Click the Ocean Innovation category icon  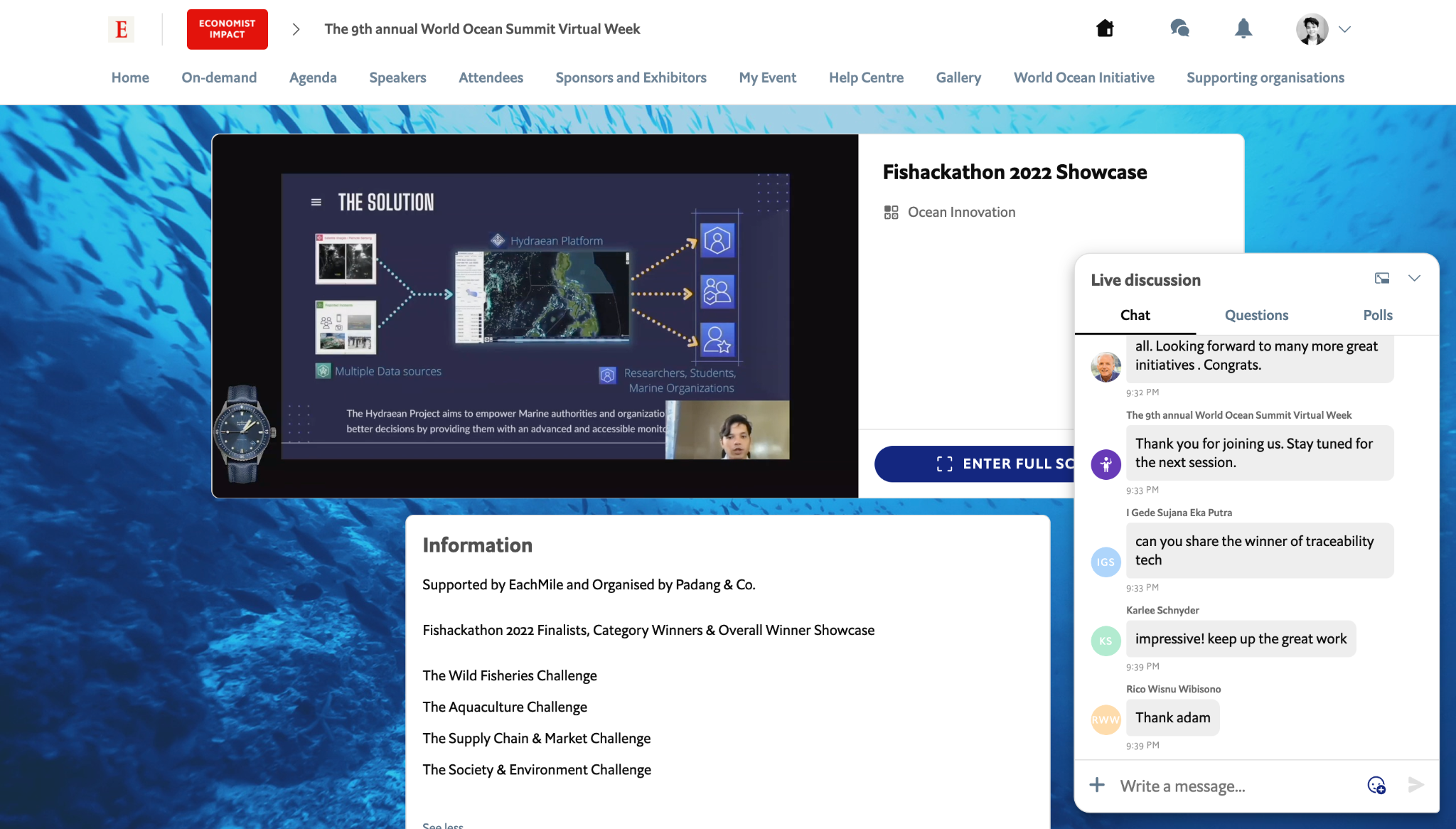[891, 212]
